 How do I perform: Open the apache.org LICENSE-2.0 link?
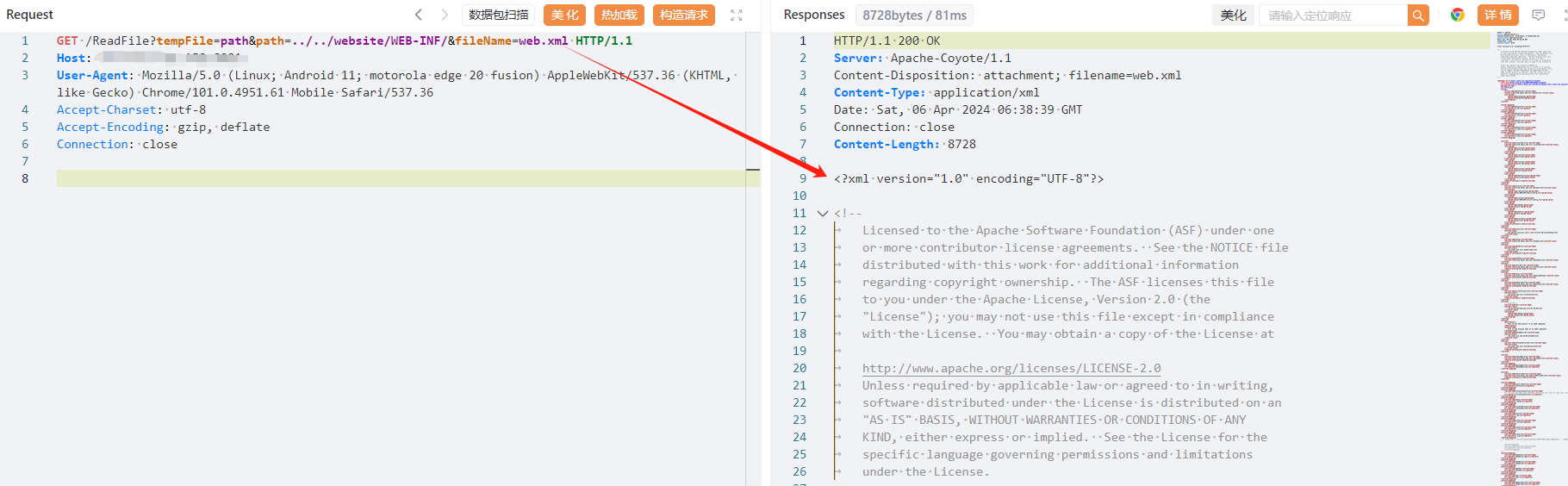(1011, 368)
